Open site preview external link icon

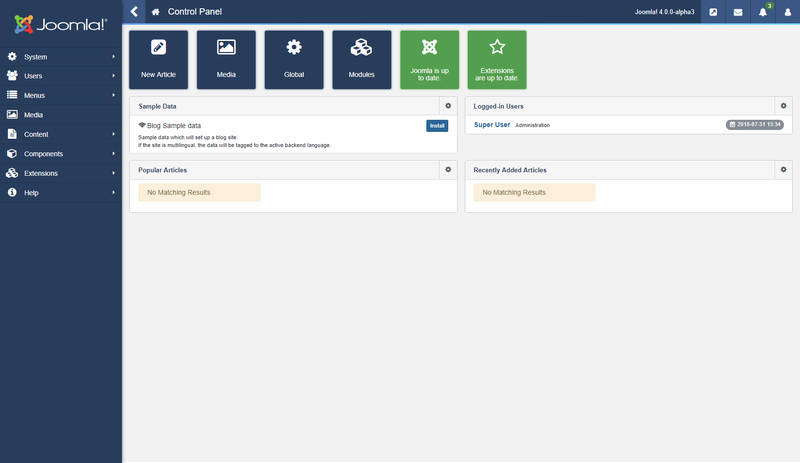coord(713,12)
